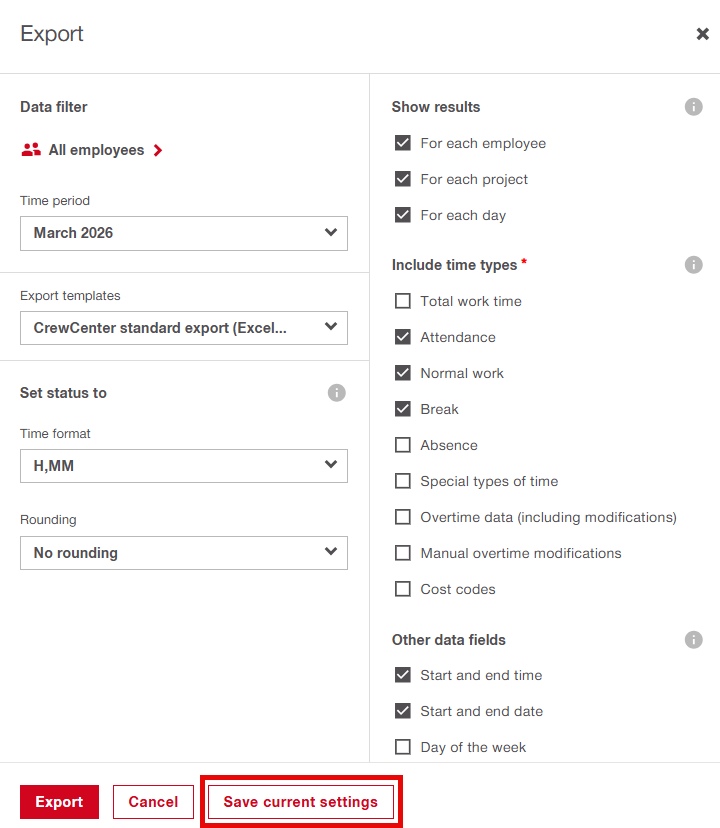Check the Absence time type

403,445
